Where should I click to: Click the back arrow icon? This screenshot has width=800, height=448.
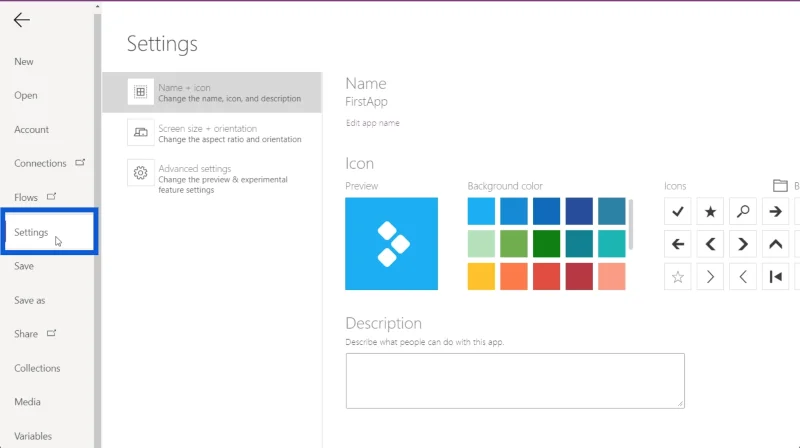21,20
